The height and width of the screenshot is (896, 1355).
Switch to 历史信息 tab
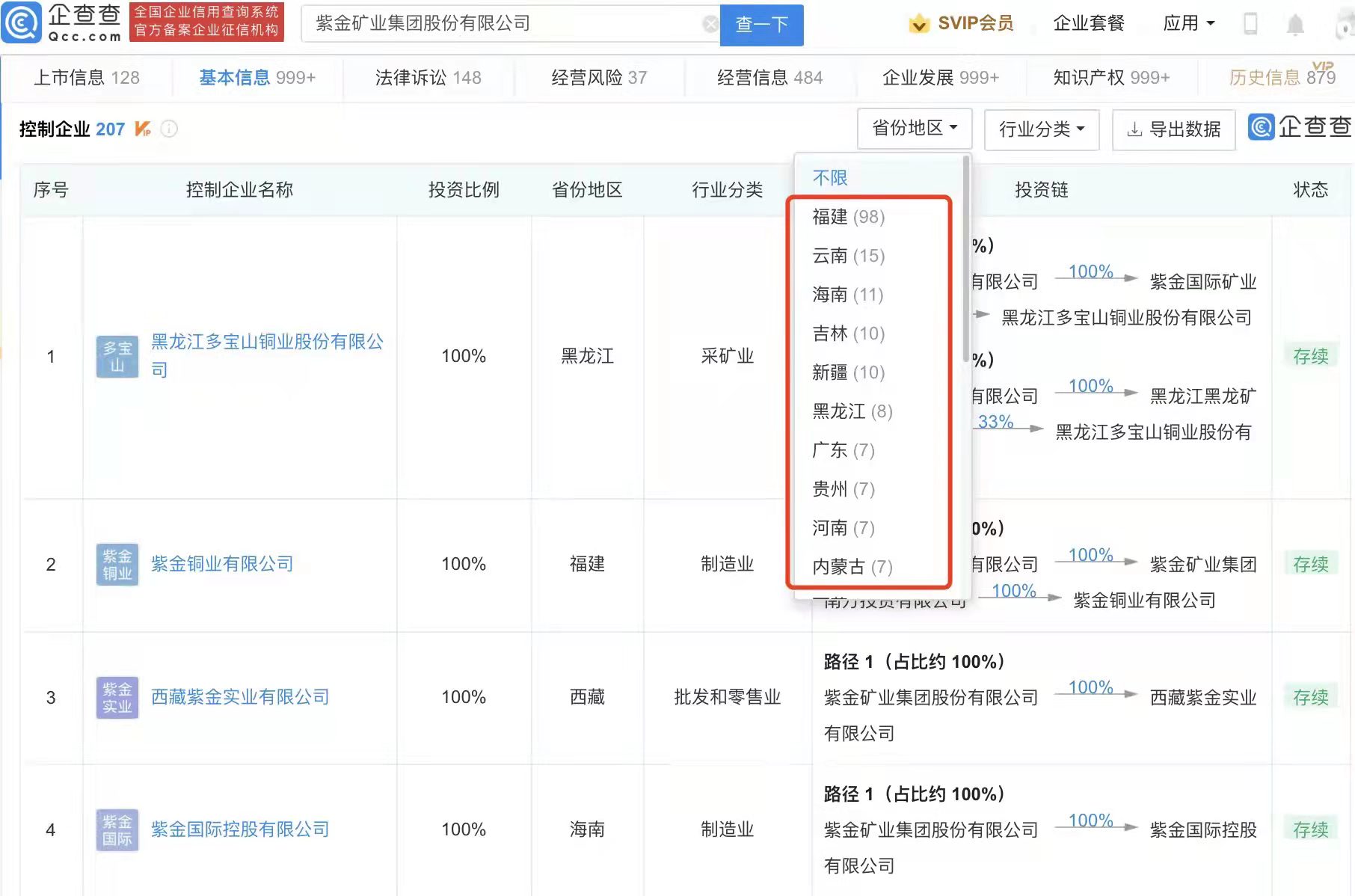point(1282,78)
